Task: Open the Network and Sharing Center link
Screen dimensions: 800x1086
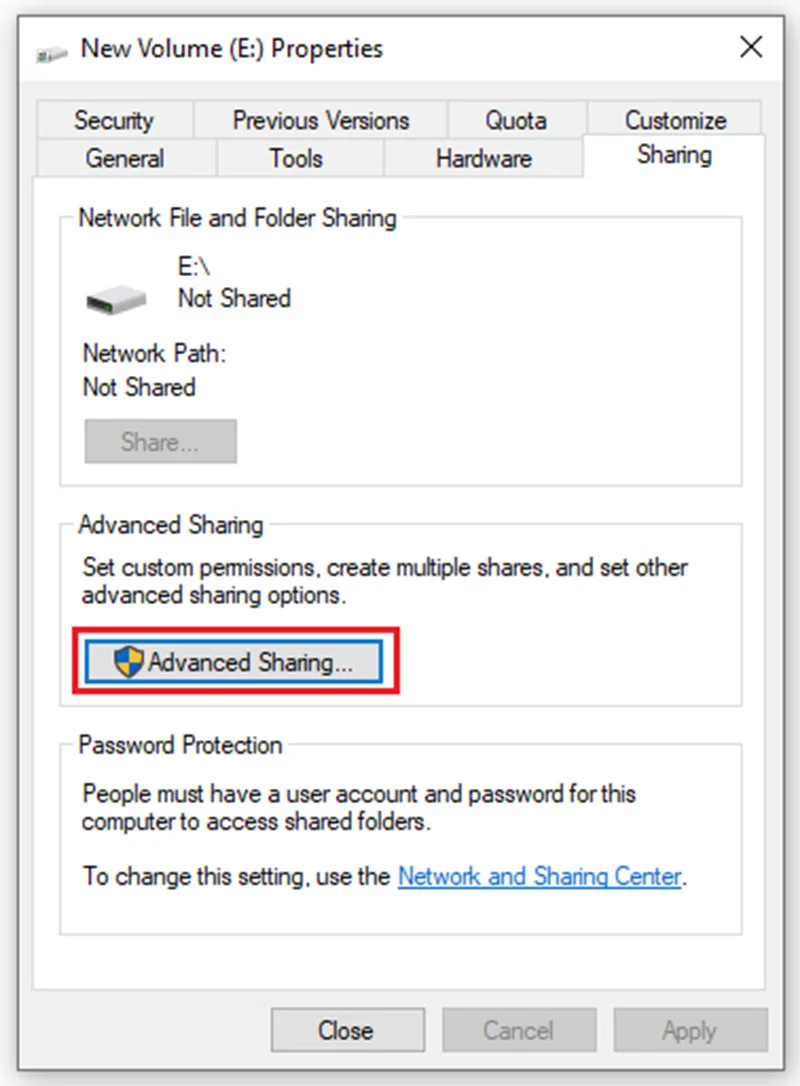Action: coord(540,876)
